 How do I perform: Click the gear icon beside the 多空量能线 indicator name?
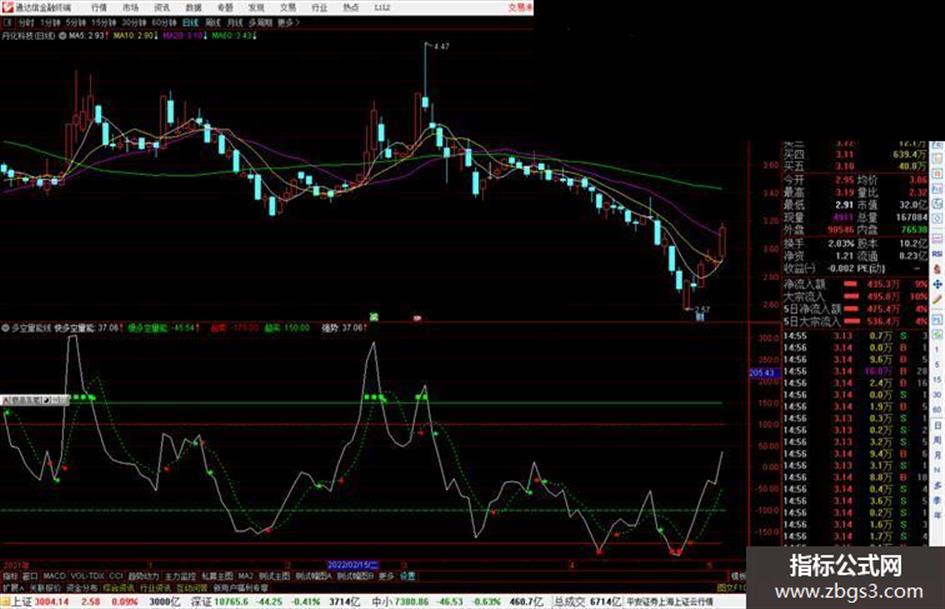pos(5,328)
